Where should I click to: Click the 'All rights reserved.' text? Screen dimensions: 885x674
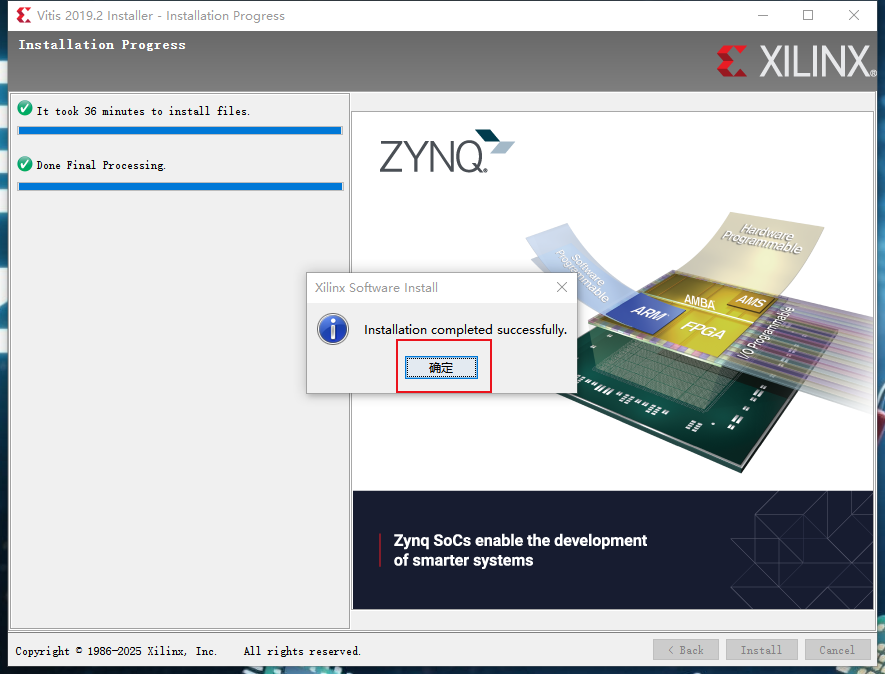tap(302, 651)
